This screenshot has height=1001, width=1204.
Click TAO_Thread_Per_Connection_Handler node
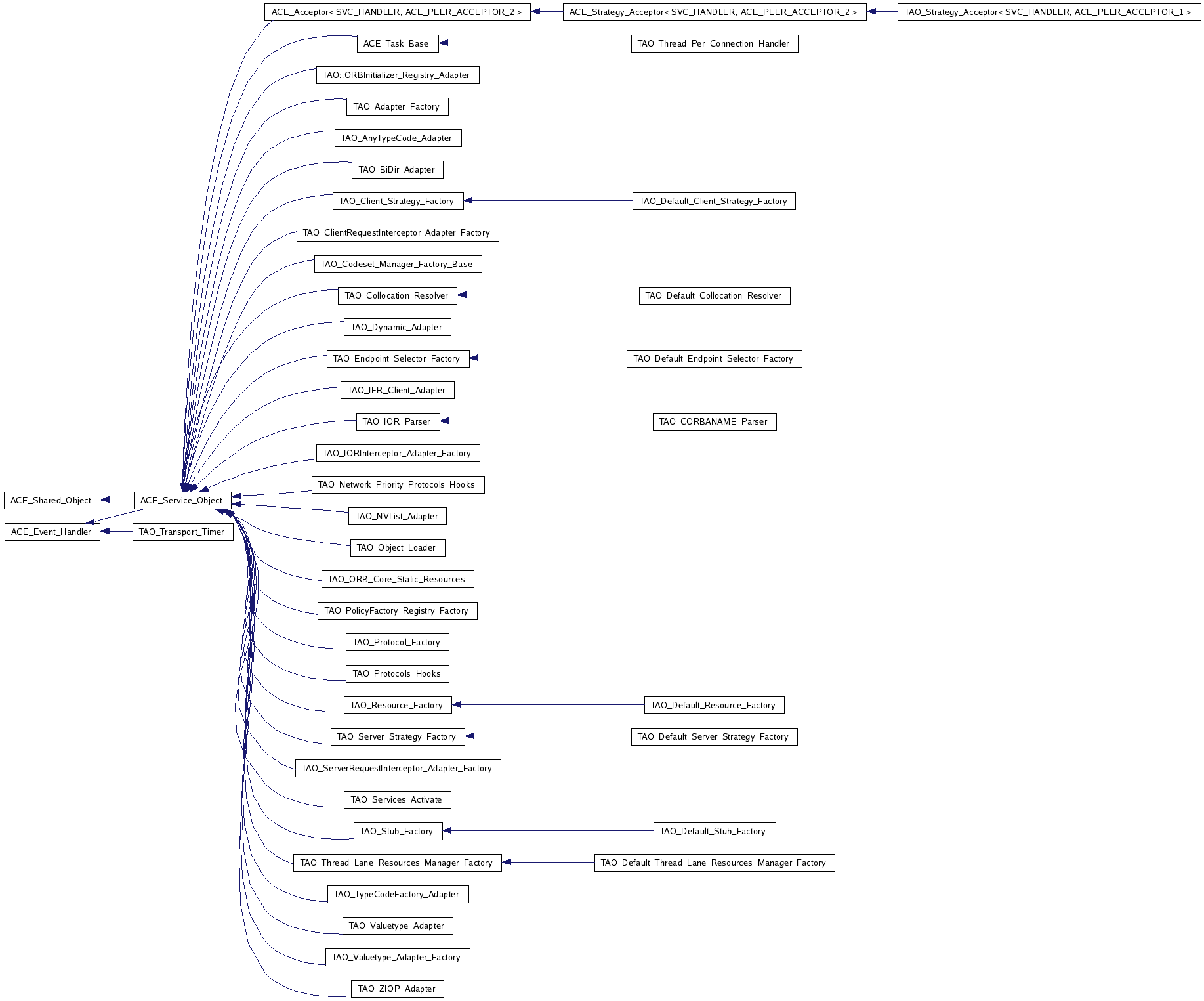714,43
